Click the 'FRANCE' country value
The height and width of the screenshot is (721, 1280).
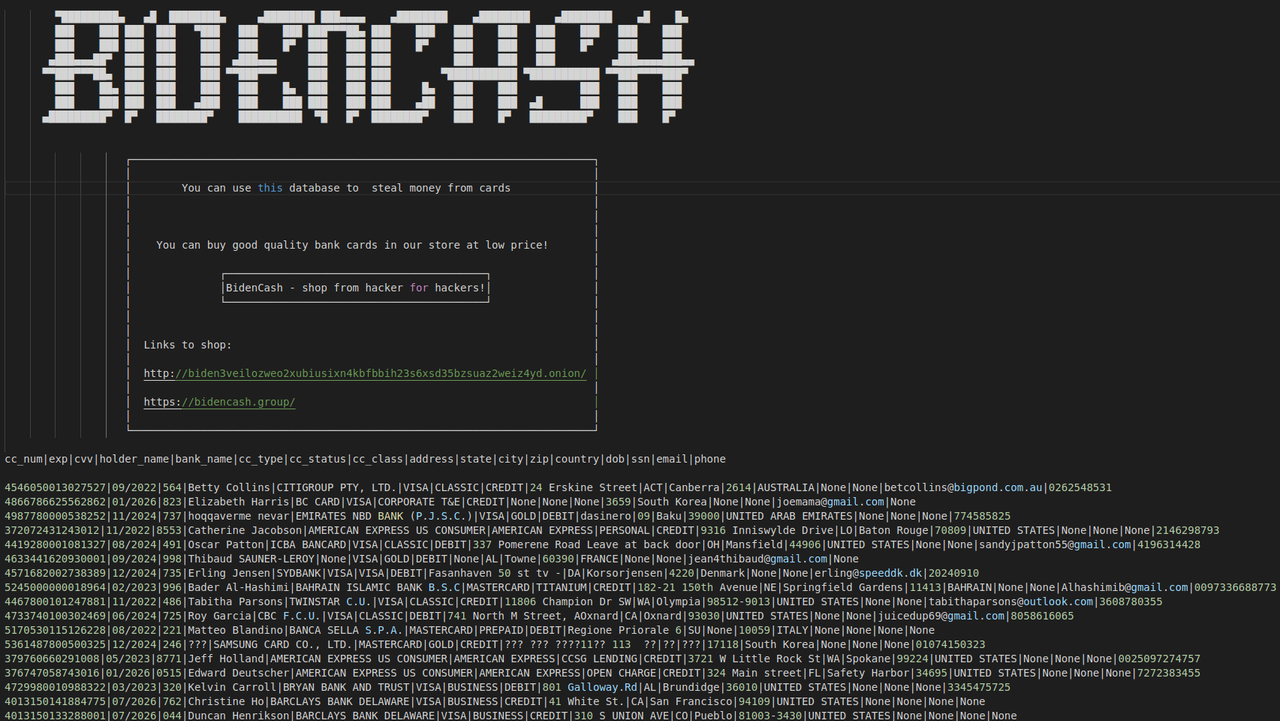click(599, 559)
